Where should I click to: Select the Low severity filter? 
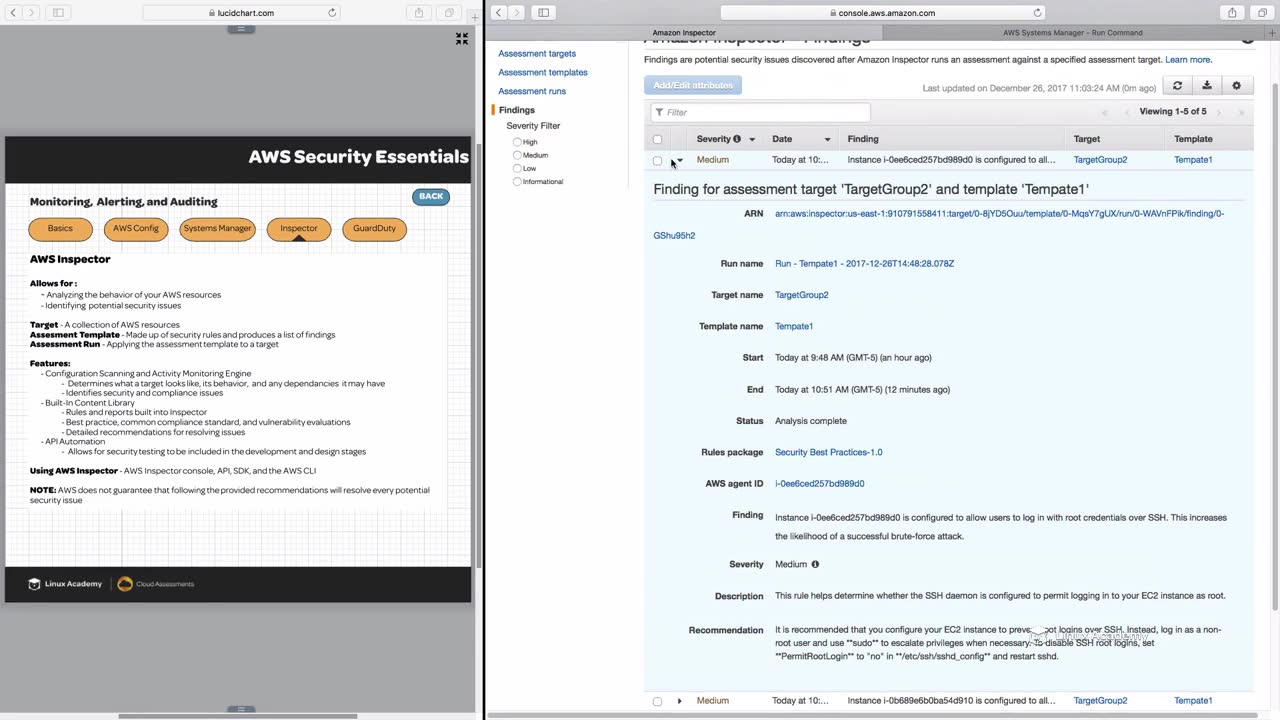tap(517, 168)
